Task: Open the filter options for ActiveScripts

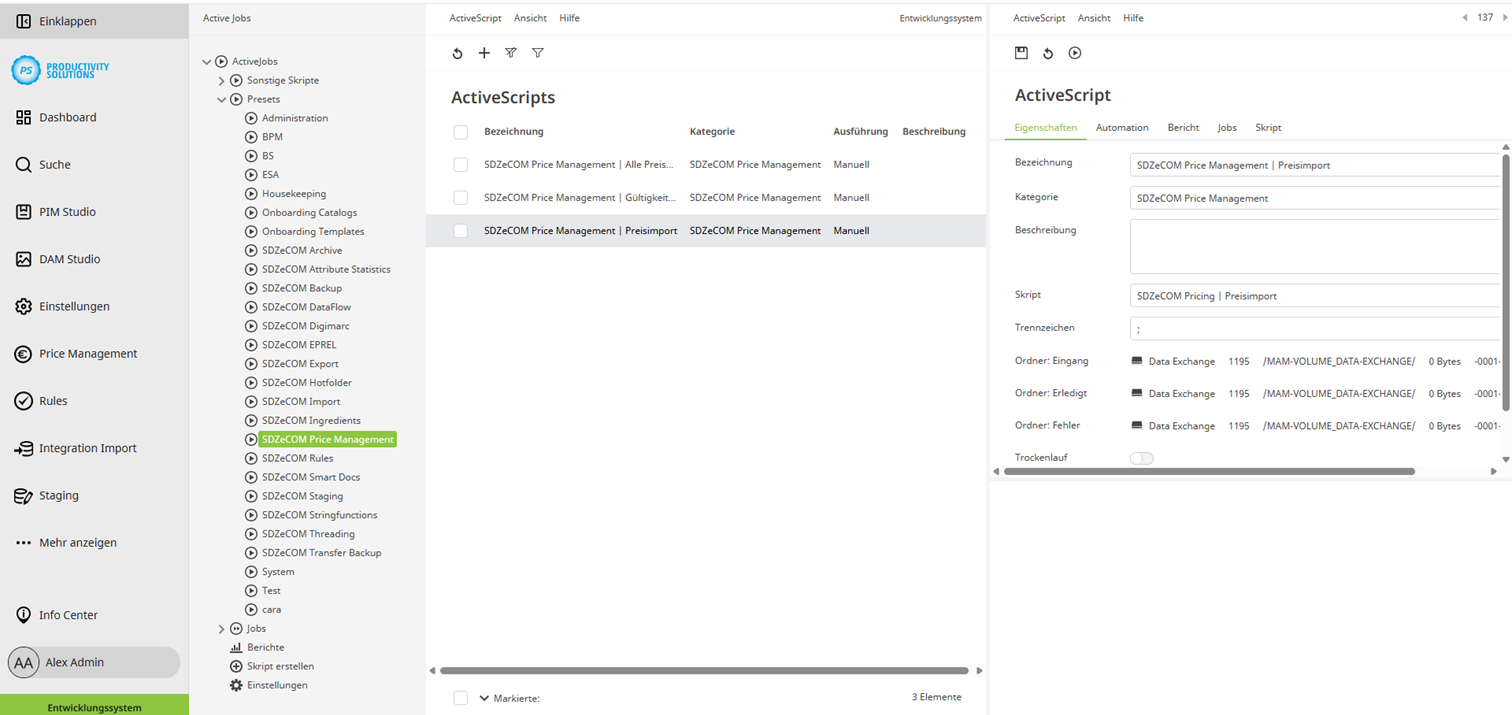Action: 538,53
